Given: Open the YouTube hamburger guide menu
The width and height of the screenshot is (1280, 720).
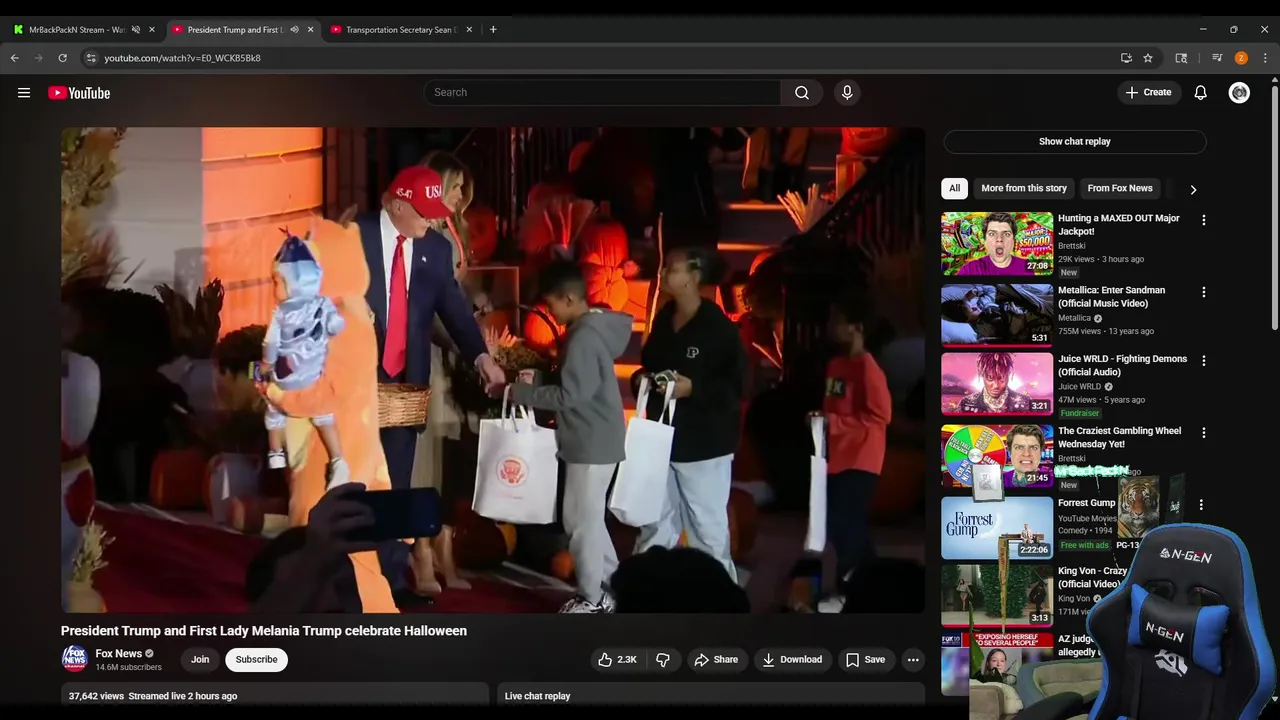Looking at the screenshot, I should 24,93.
